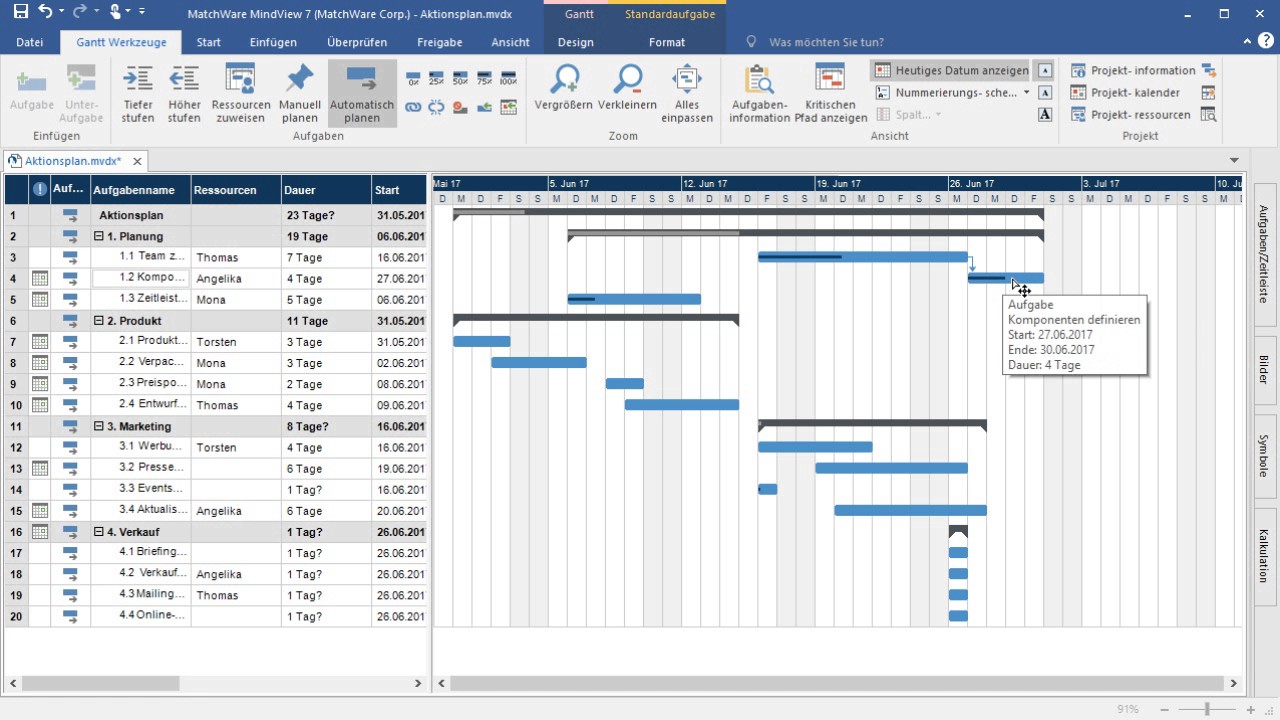The image size is (1280, 720).
Task: Open the Design tab under Gantt
Action: (575, 42)
